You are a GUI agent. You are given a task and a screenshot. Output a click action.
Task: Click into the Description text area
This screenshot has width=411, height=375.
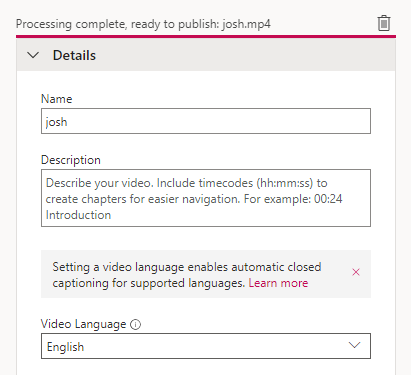tap(206, 198)
